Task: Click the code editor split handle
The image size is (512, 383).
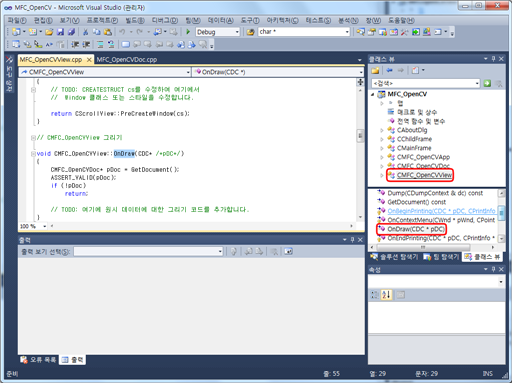Action: click(360, 82)
